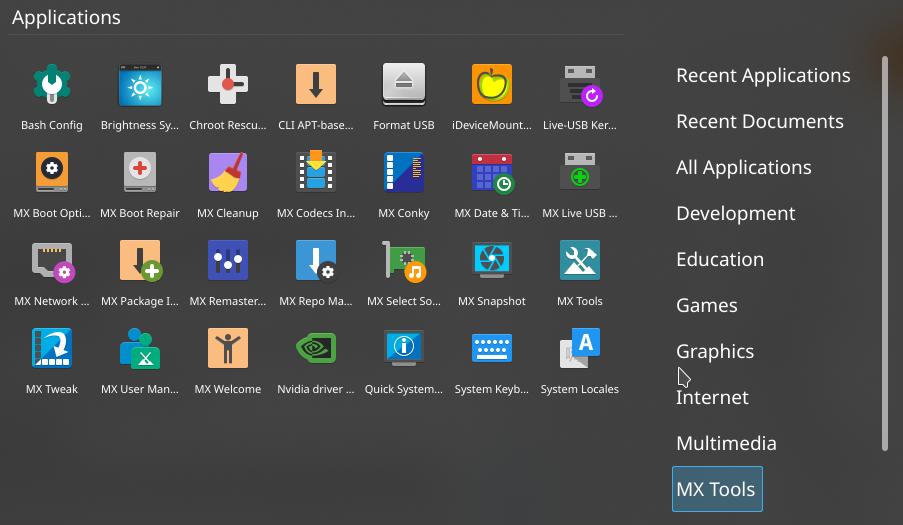Open MX User Manager
The height and width of the screenshot is (525, 903).
140,348
